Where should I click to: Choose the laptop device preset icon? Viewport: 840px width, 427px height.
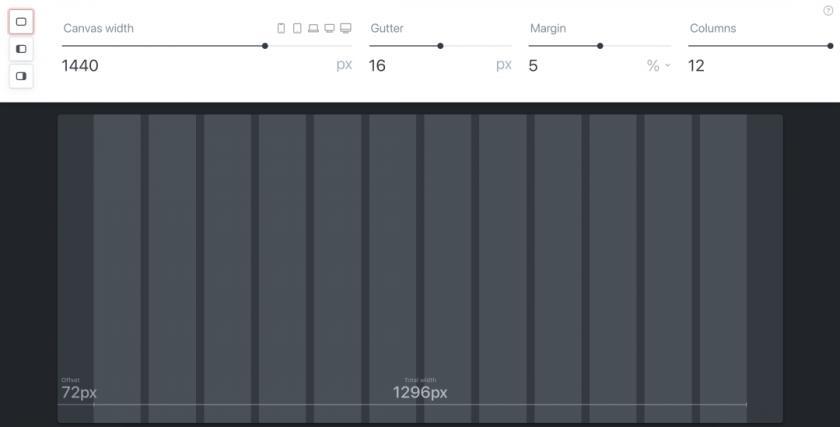313,28
